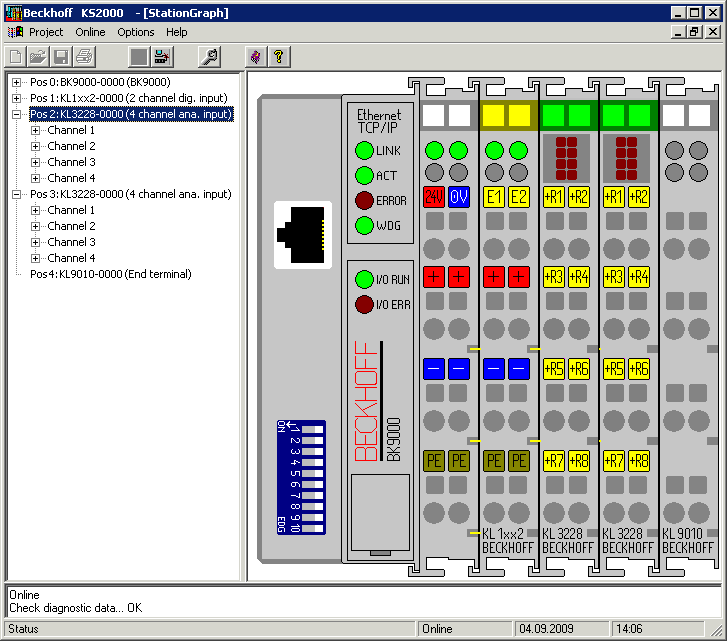
Task: Click the I/O ERR LED
Action: point(364,305)
